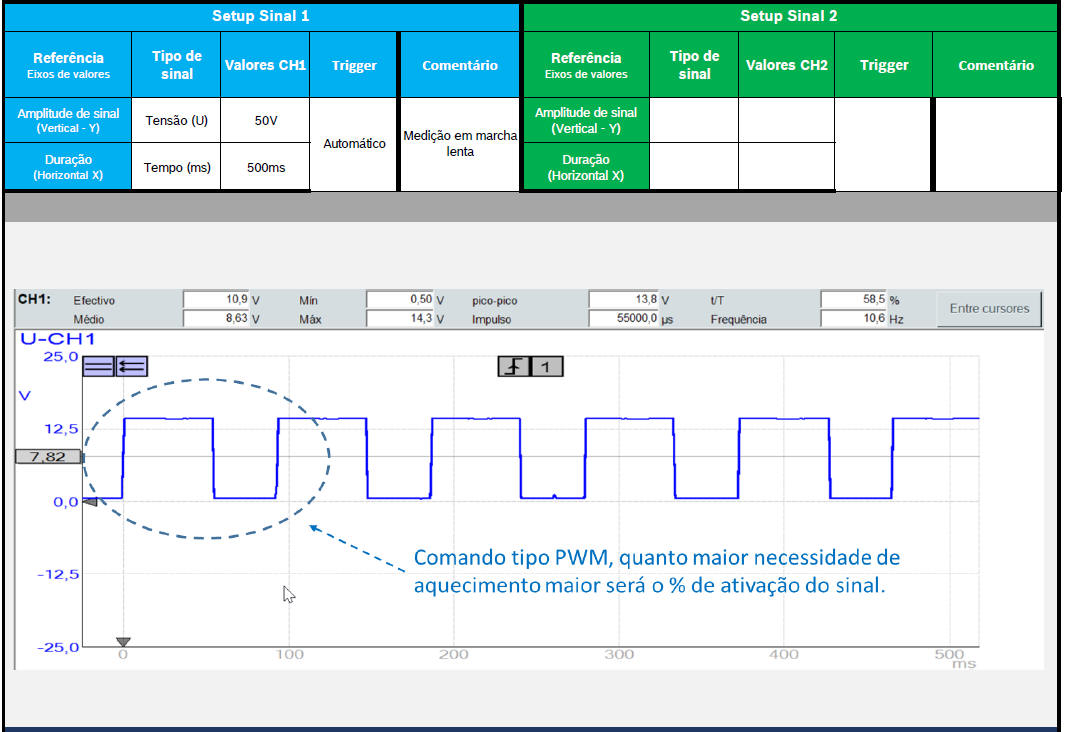Select the Setup Sinal 2 header
This screenshot has height=732, width=1065.
click(x=789, y=16)
